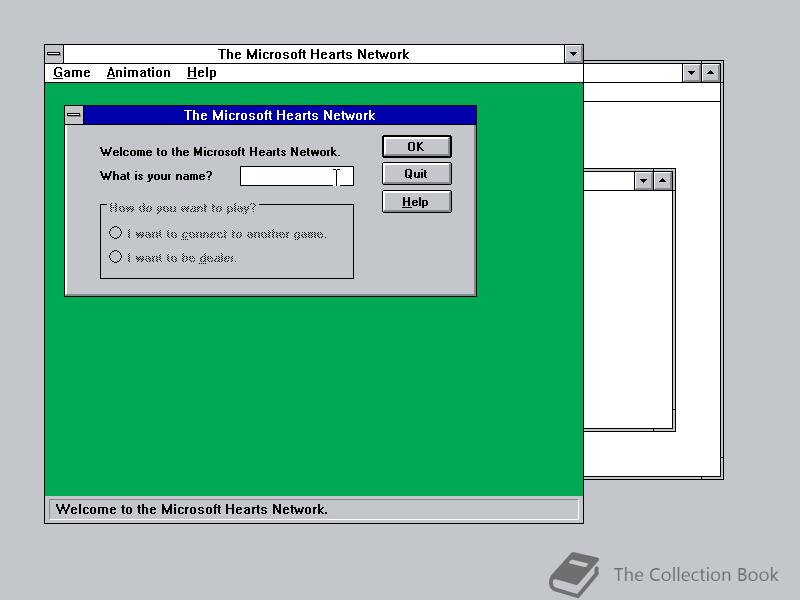Open the Animation menu
This screenshot has height=600, width=800.
pos(138,72)
